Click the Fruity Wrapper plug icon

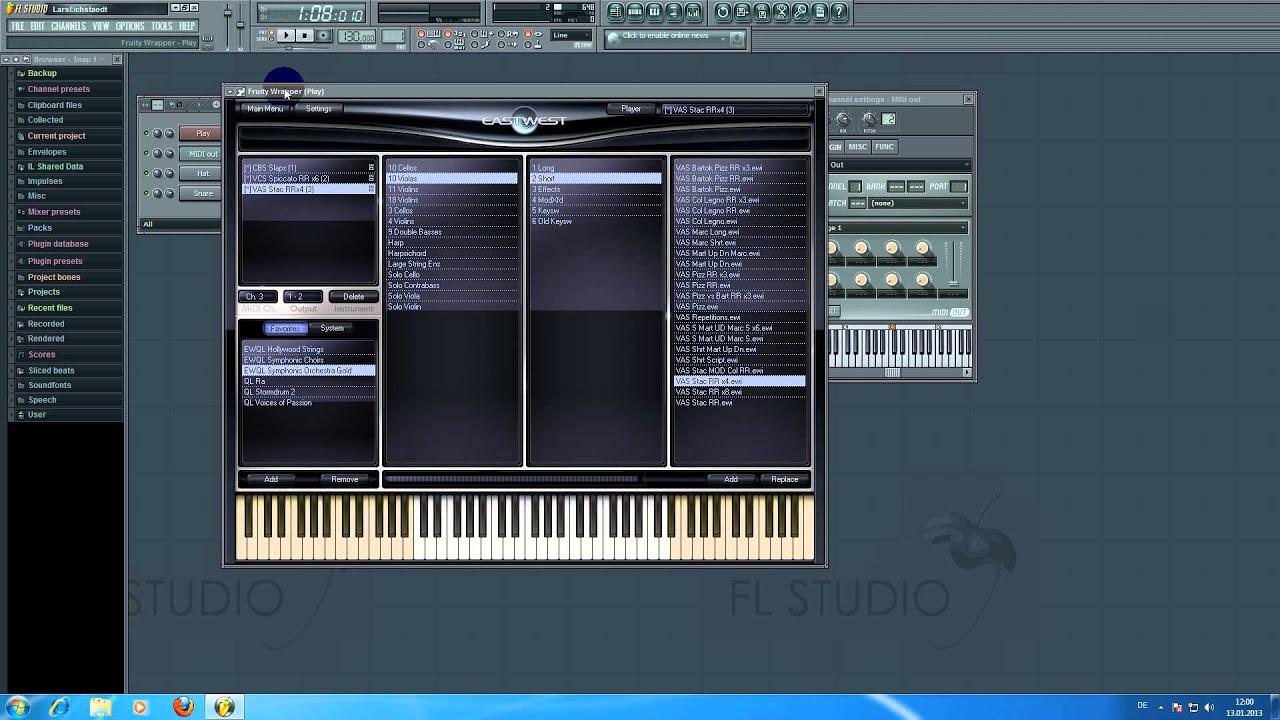[x=240, y=91]
